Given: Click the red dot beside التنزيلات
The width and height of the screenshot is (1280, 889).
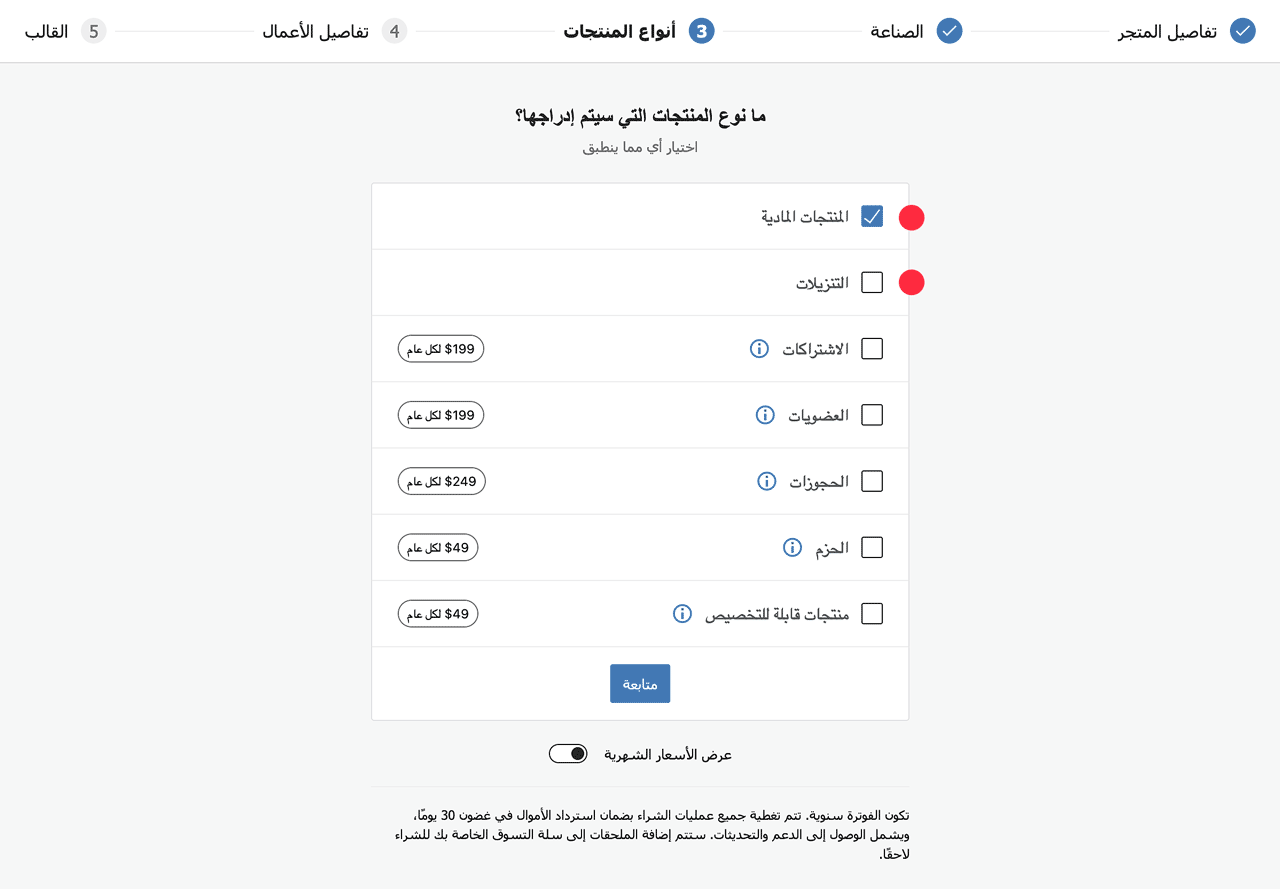Looking at the screenshot, I should coord(911,283).
